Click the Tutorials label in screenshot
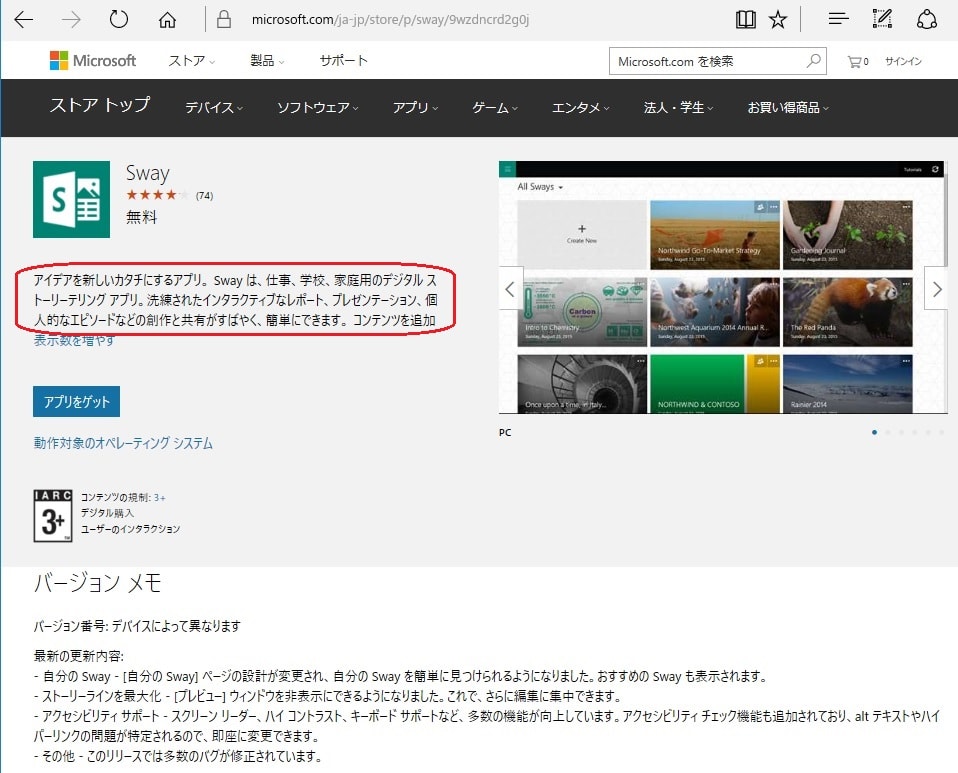The height and width of the screenshot is (773, 958). tap(912, 169)
